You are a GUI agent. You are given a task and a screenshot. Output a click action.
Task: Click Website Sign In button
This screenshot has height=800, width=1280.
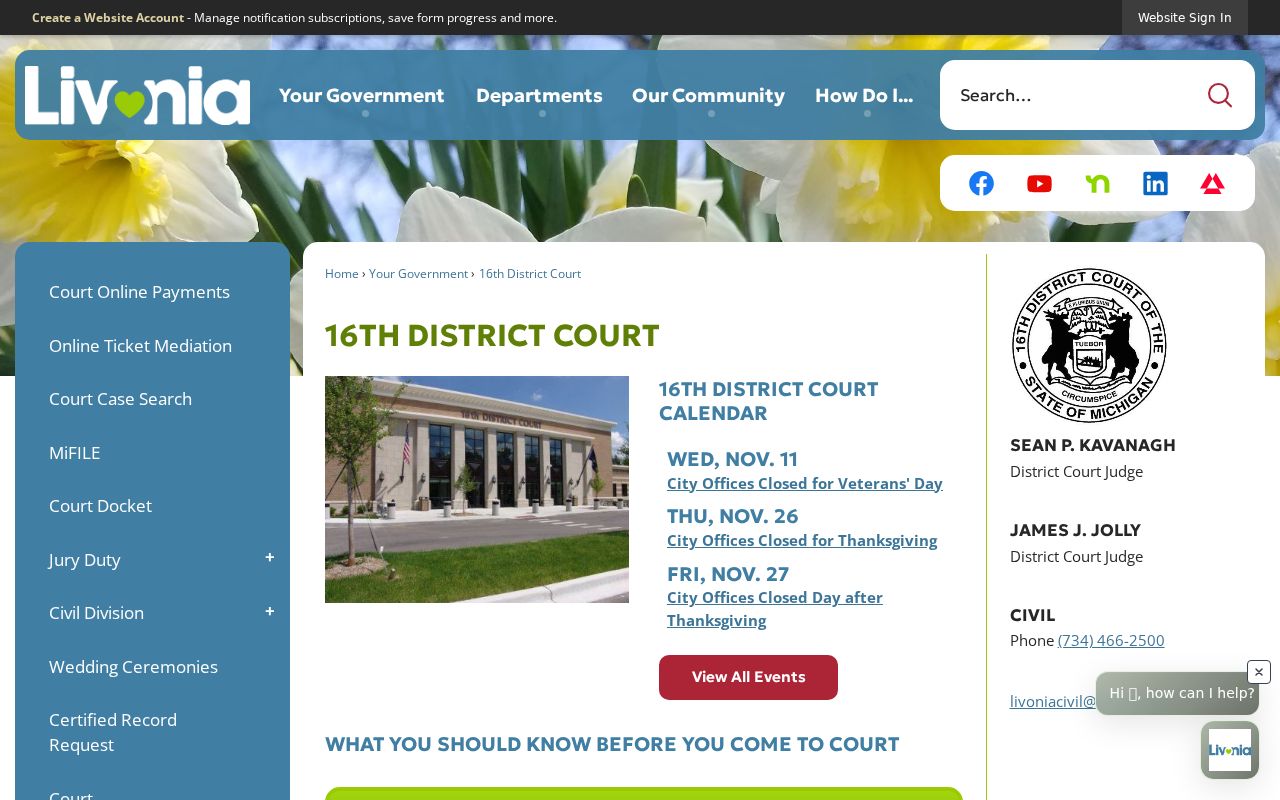coord(1185,17)
